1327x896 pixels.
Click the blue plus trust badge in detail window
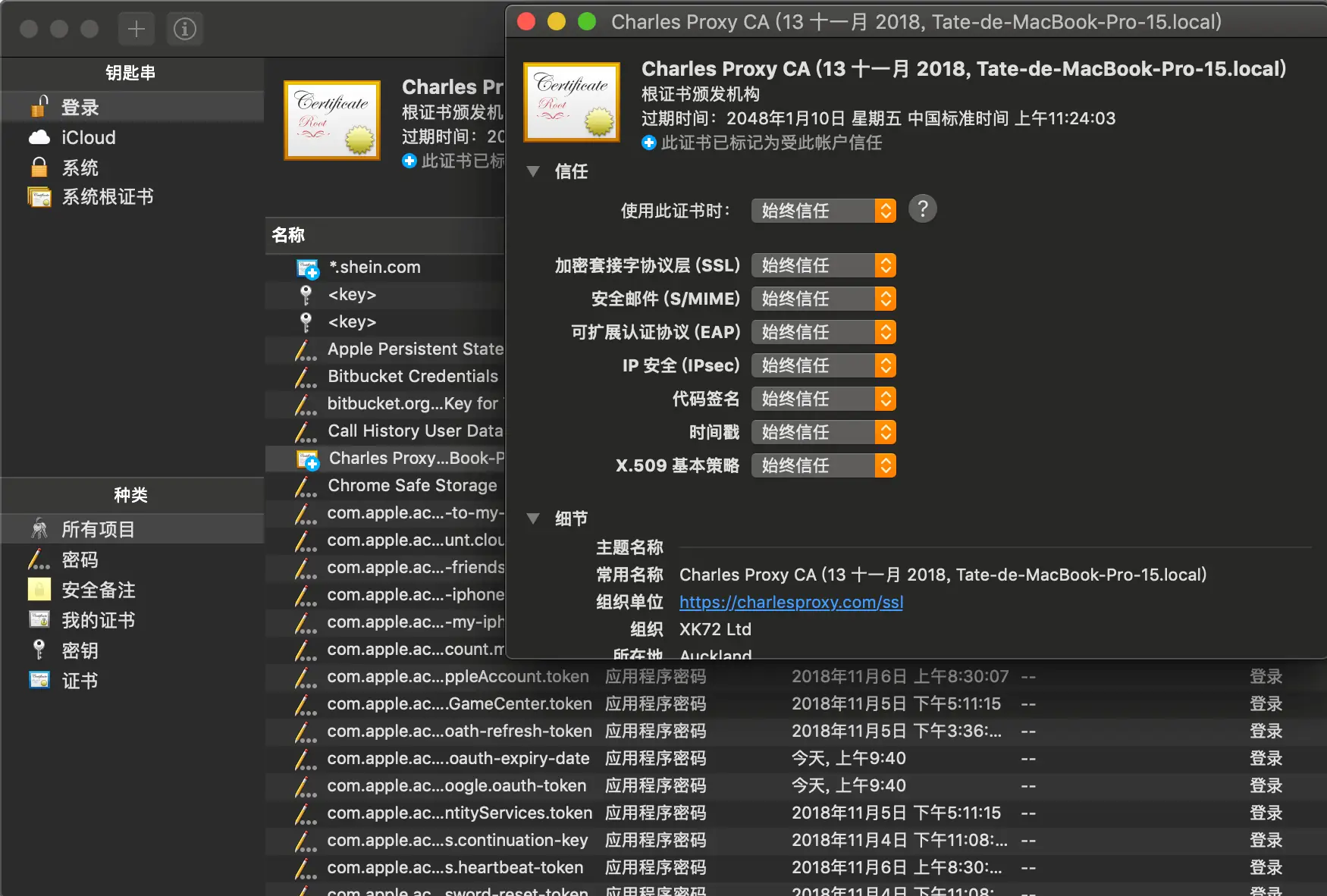649,143
